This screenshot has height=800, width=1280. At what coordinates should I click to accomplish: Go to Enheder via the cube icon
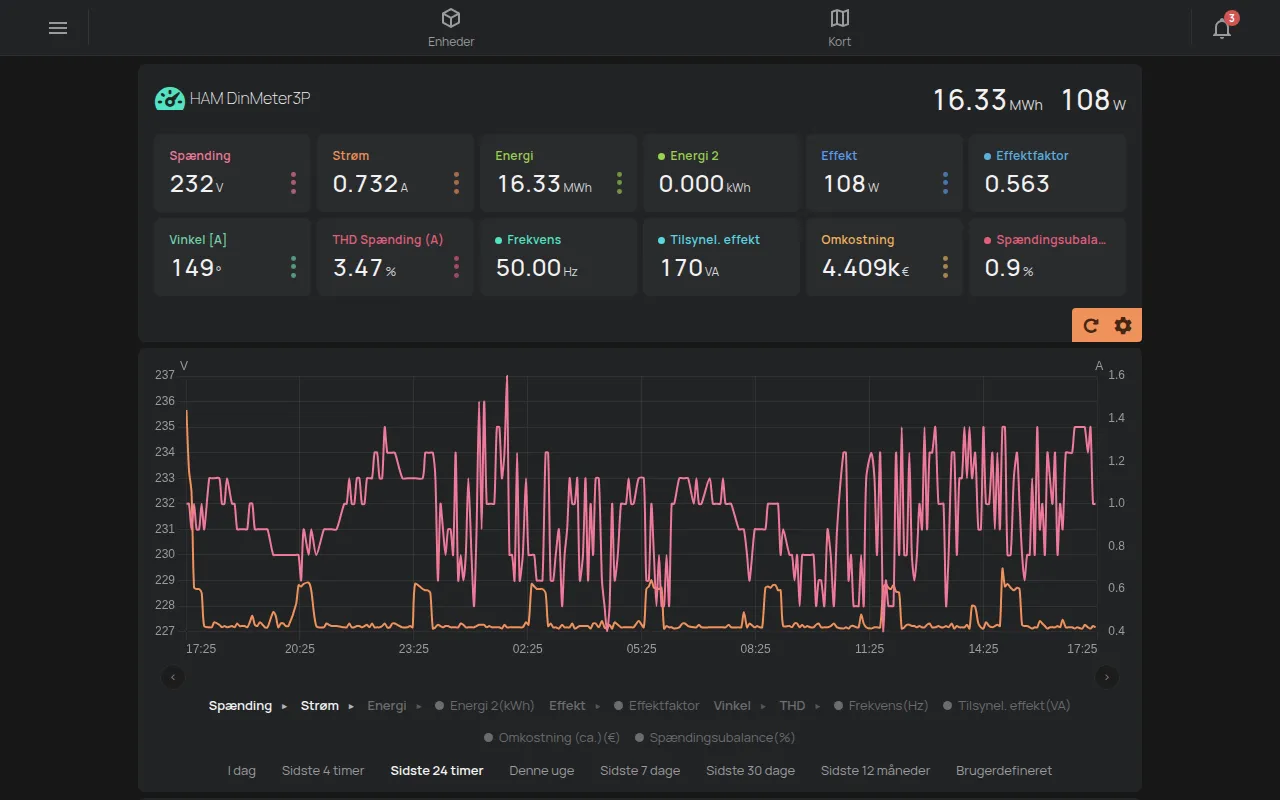click(451, 28)
